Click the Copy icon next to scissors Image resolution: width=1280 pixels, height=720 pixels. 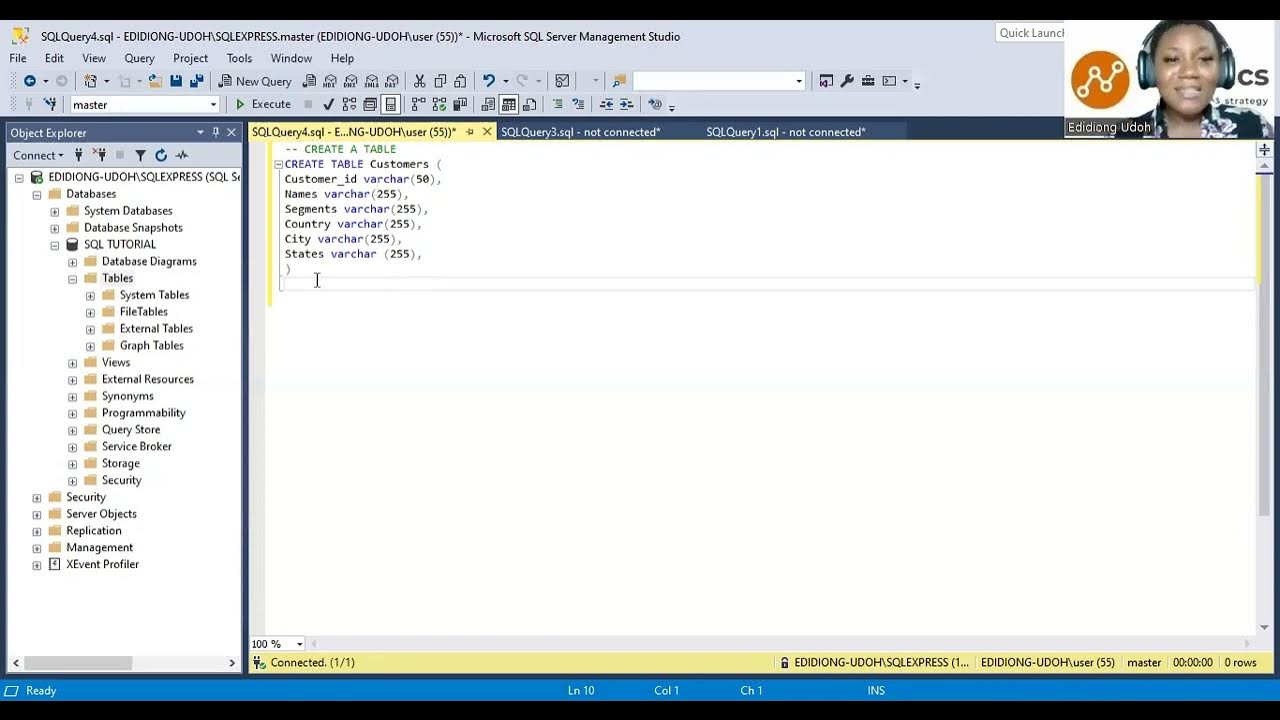pyautogui.click(x=440, y=81)
